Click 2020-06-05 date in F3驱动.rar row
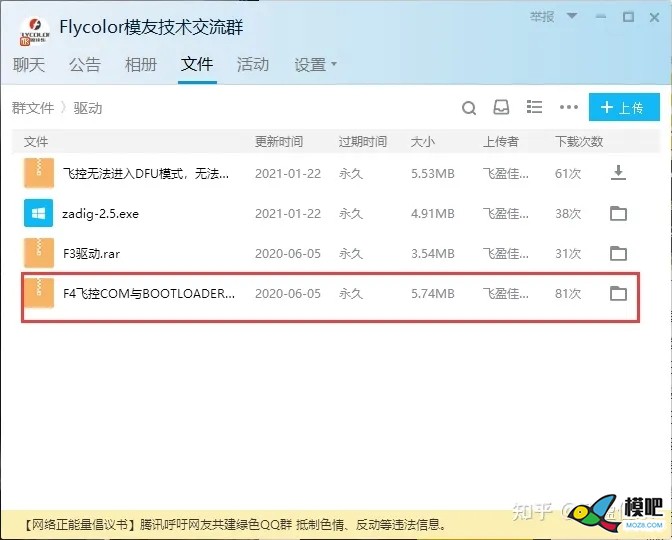 [x=288, y=253]
